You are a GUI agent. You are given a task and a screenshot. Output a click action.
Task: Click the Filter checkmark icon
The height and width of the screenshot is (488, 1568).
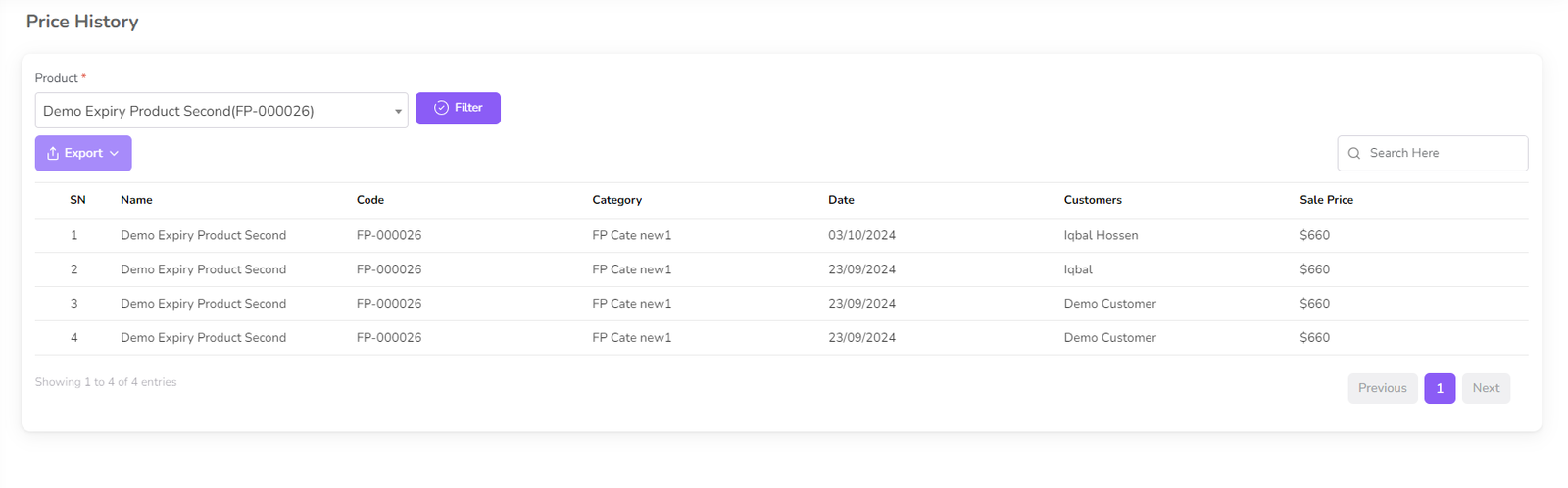pos(441,108)
